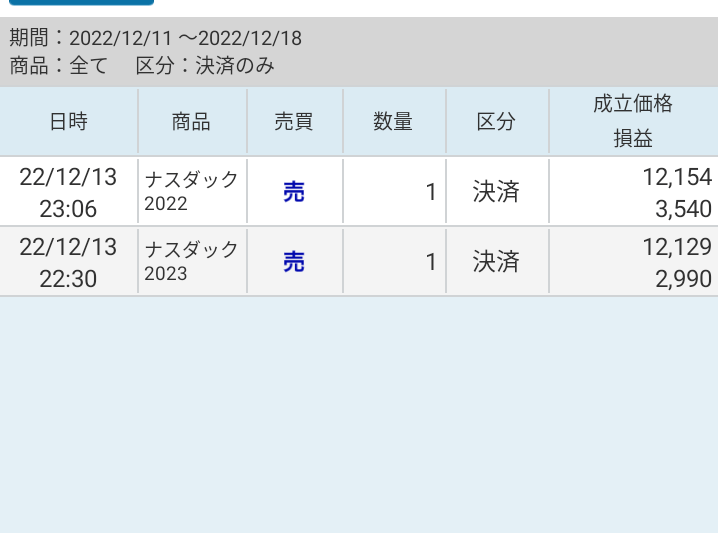The height and width of the screenshot is (533, 718).
Task: Click the ナスダック 2023 product cell
Action: (x=191, y=261)
